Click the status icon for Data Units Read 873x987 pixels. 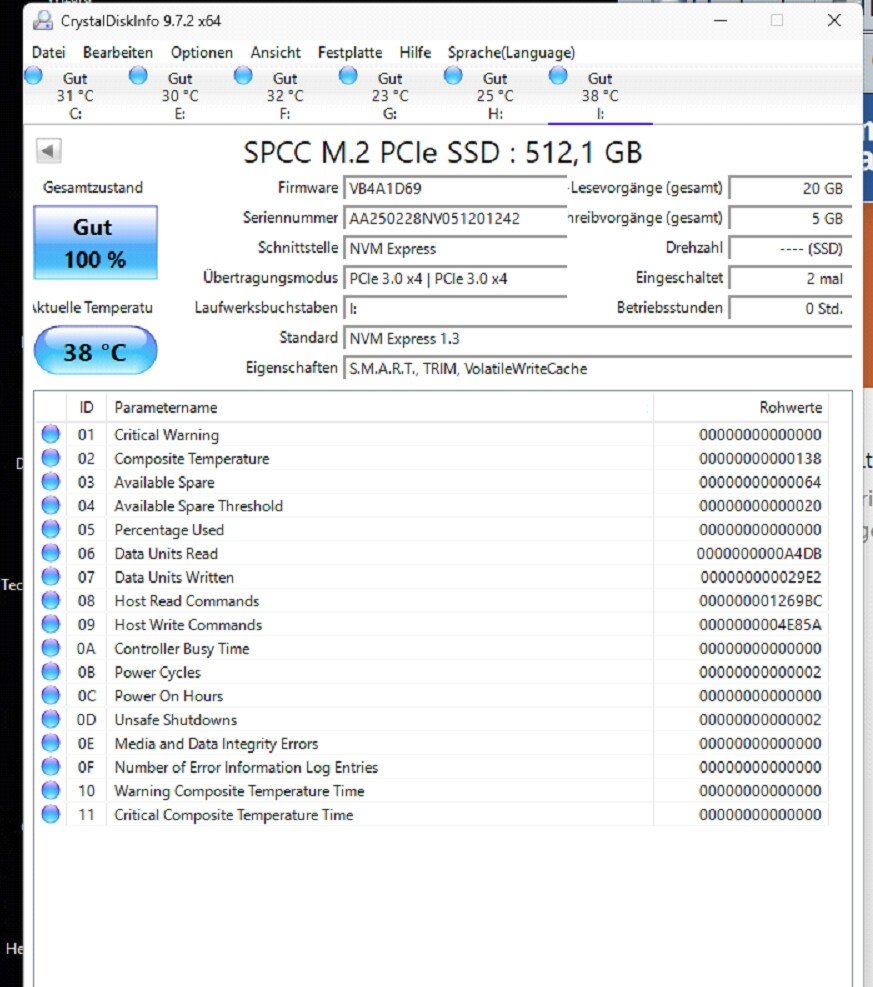point(51,553)
